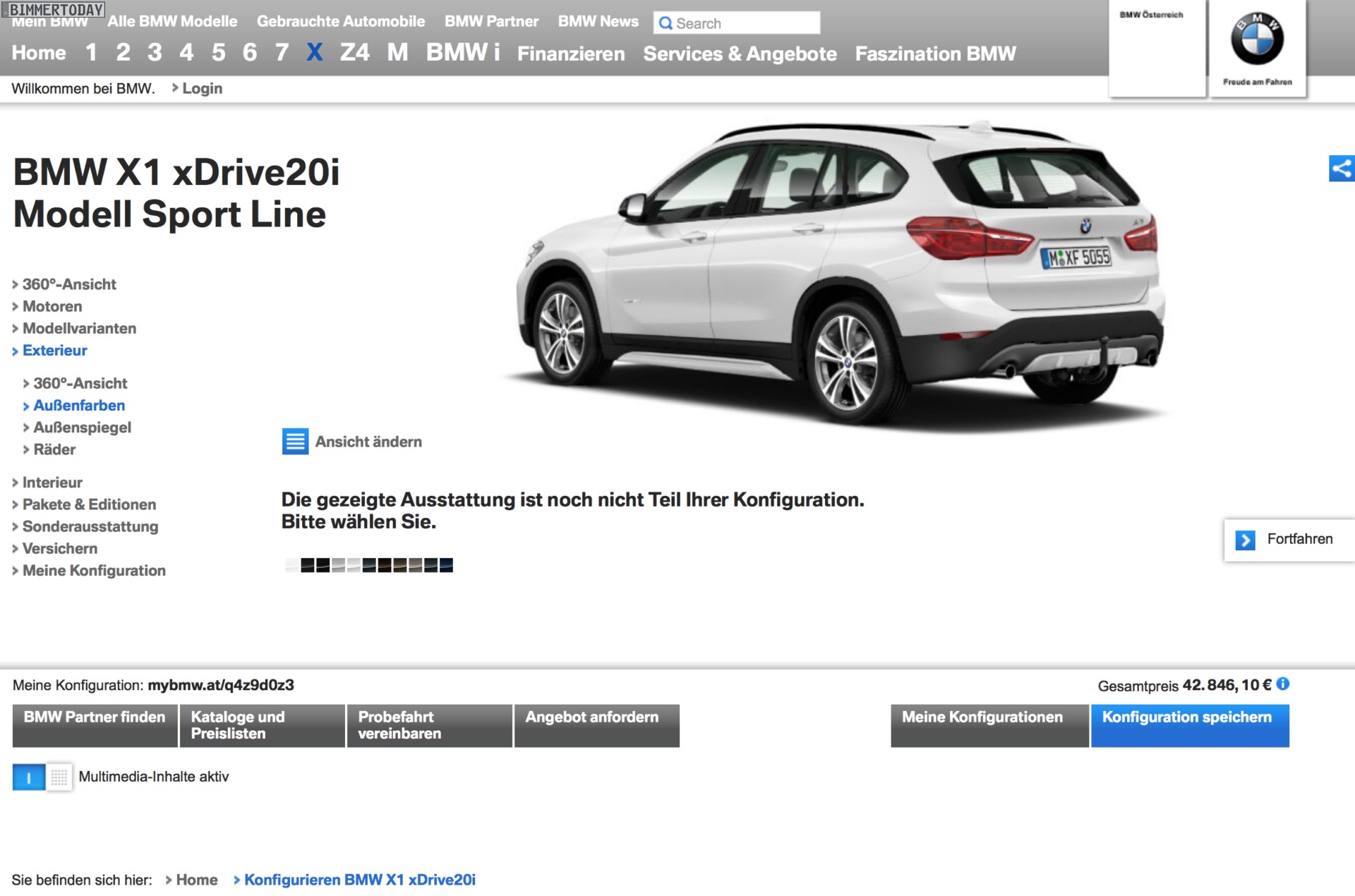Click the Login link
The height and width of the screenshot is (896, 1355).
(x=202, y=89)
